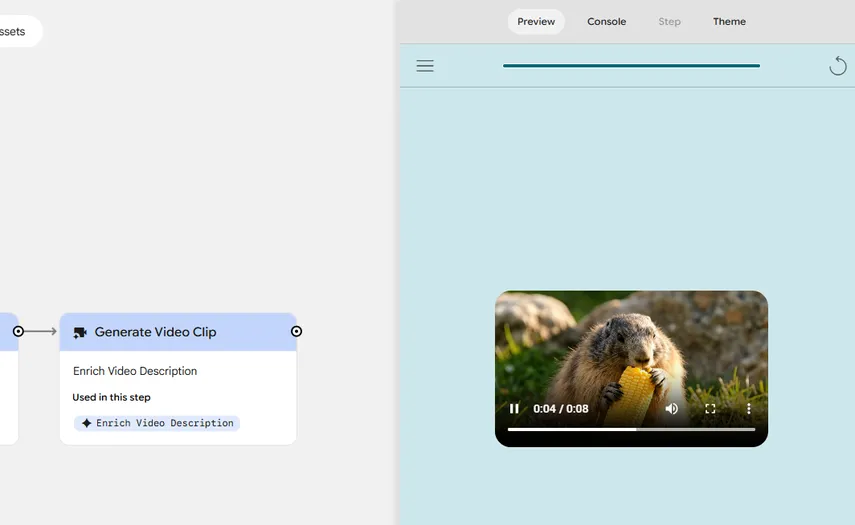The height and width of the screenshot is (525, 855).
Task: Click the 'Enrich Video Description' step description text
Action: (x=135, y=371)
